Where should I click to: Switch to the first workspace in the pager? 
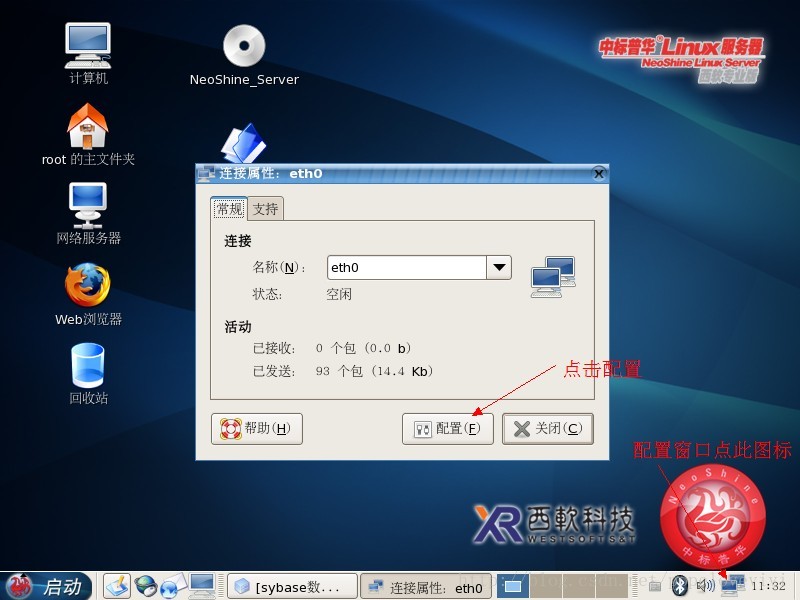pos(513,586)
